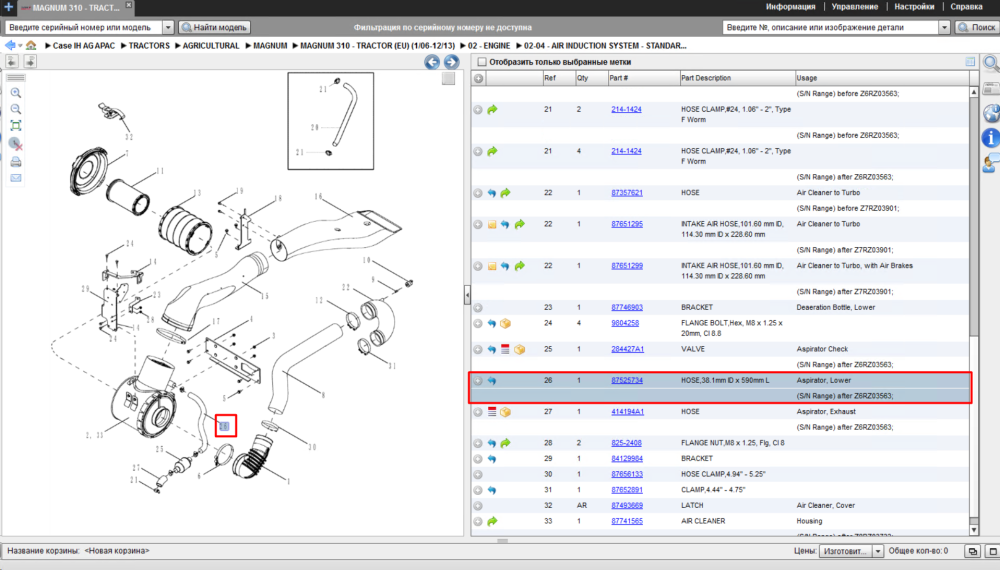Open the price type dropdown
Image resolution: width=1000 pixels, height=570 pixels.
coord(878,551)
